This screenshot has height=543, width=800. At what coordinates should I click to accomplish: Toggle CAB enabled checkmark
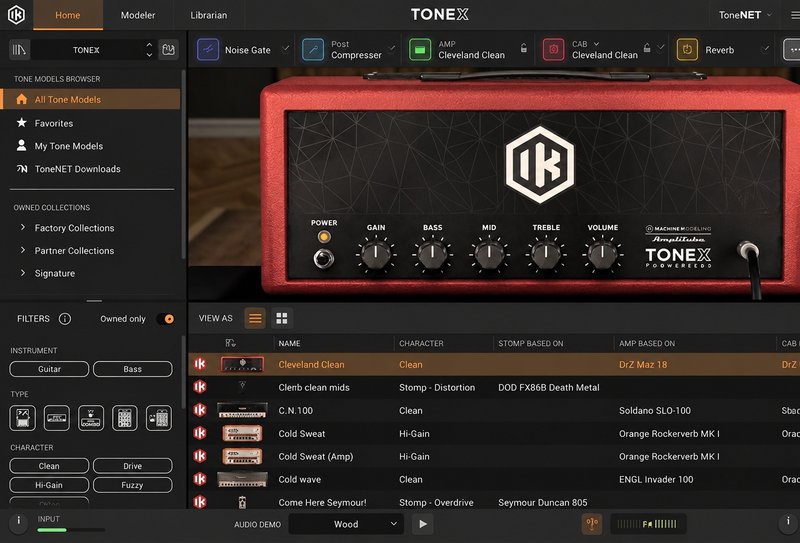661,47
